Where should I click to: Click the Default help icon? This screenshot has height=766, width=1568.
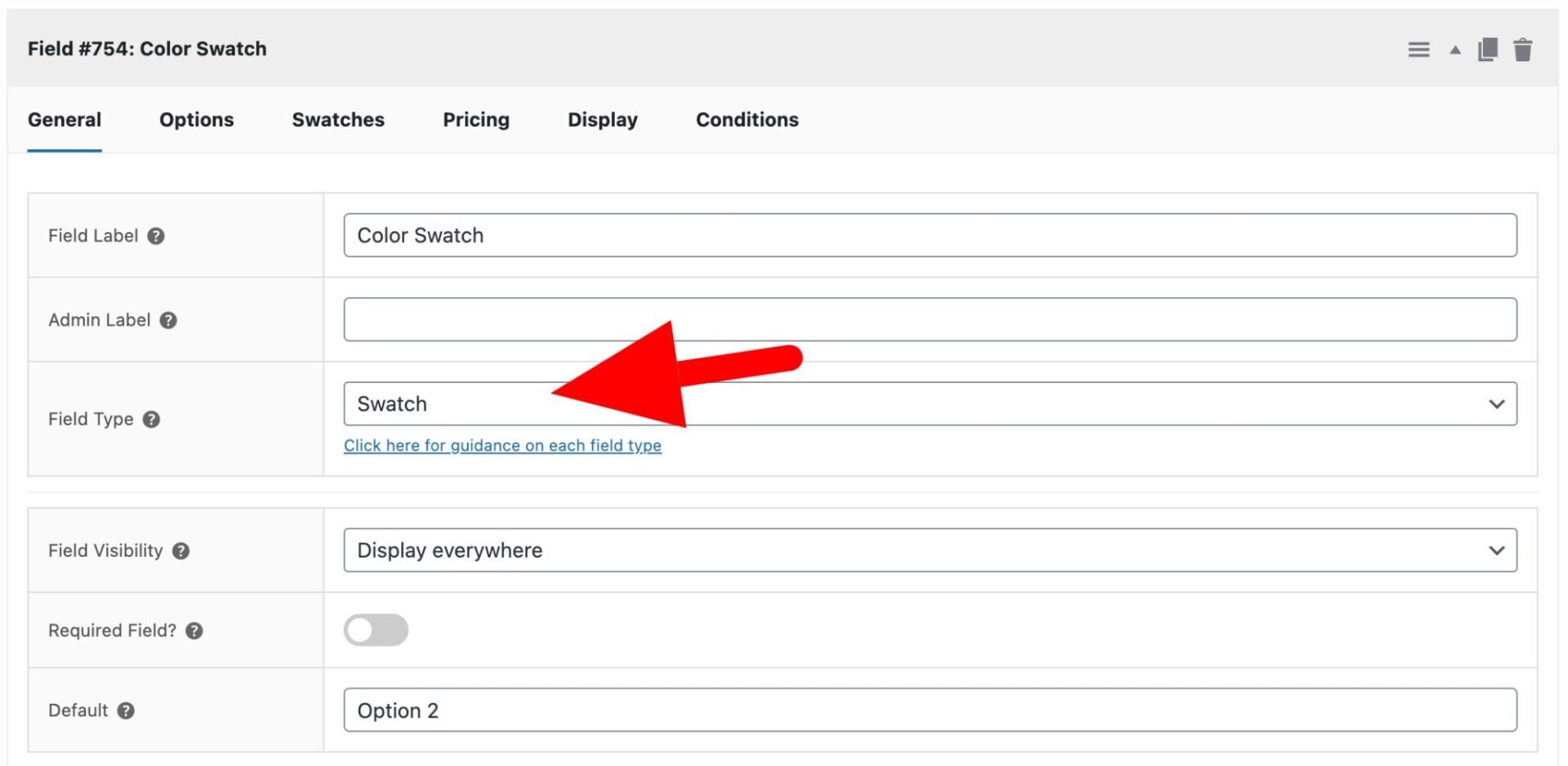pos(127,710)
